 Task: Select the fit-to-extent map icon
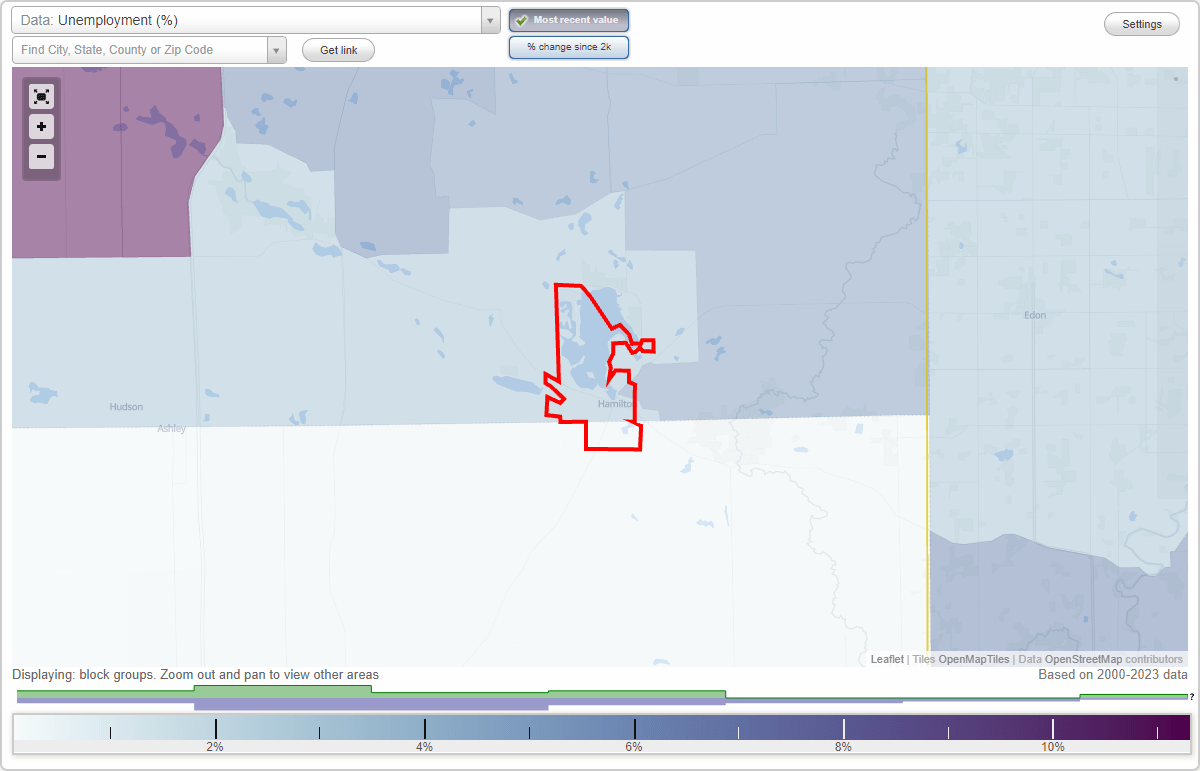coord(41,96)
